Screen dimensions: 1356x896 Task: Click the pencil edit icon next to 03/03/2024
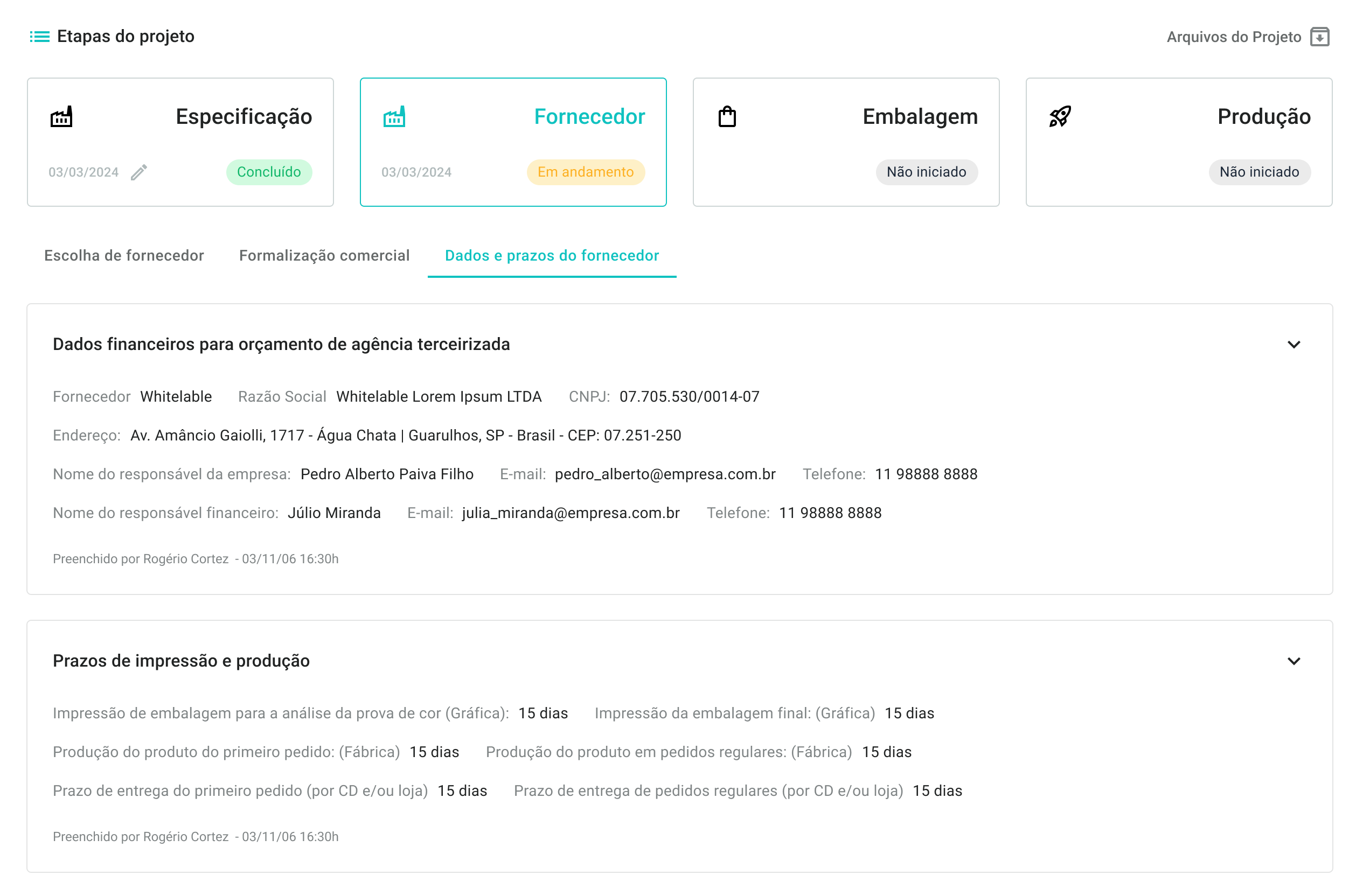(139, 172)
